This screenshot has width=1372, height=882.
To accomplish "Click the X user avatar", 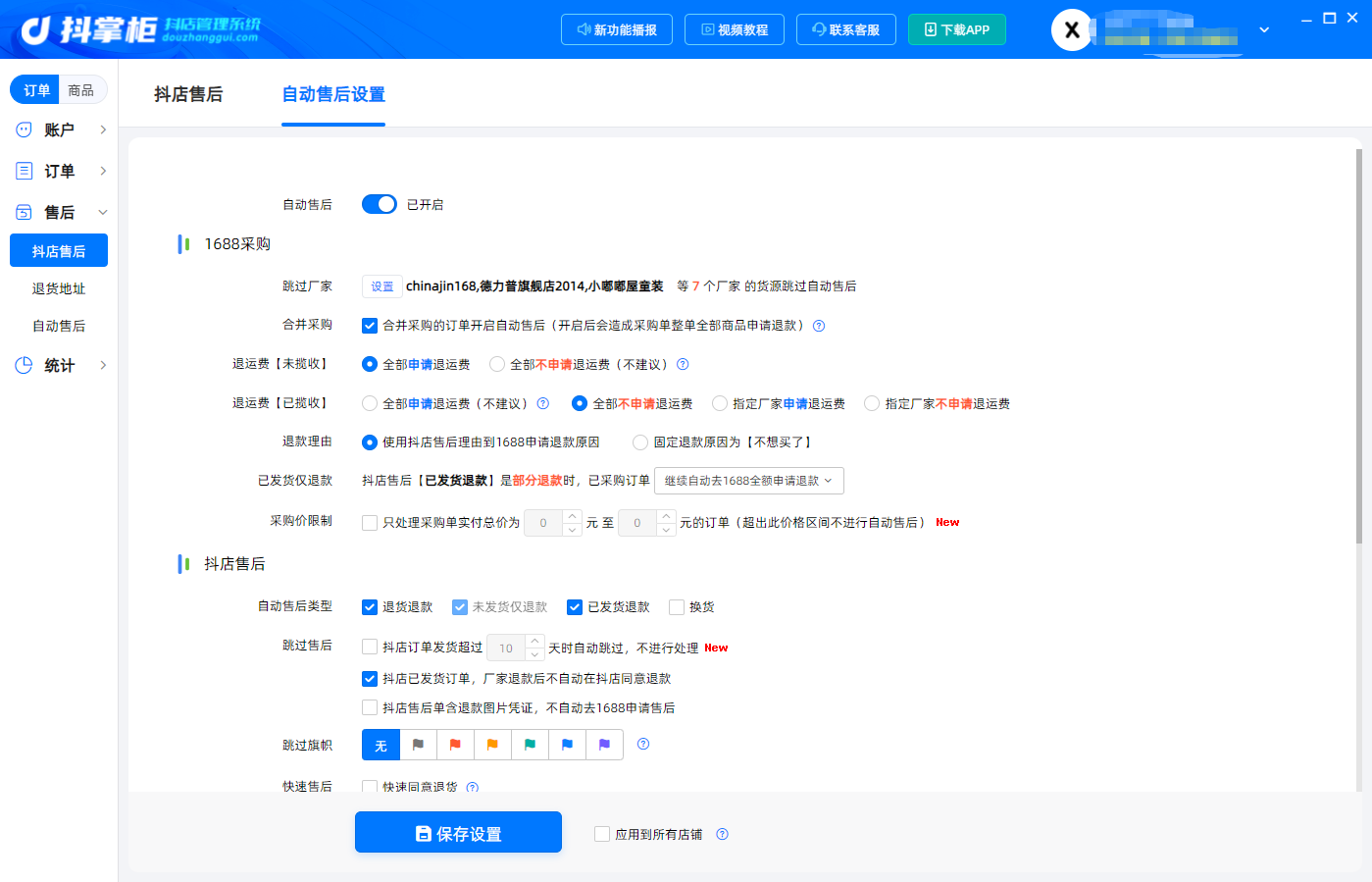I will tap(1072, 29).
